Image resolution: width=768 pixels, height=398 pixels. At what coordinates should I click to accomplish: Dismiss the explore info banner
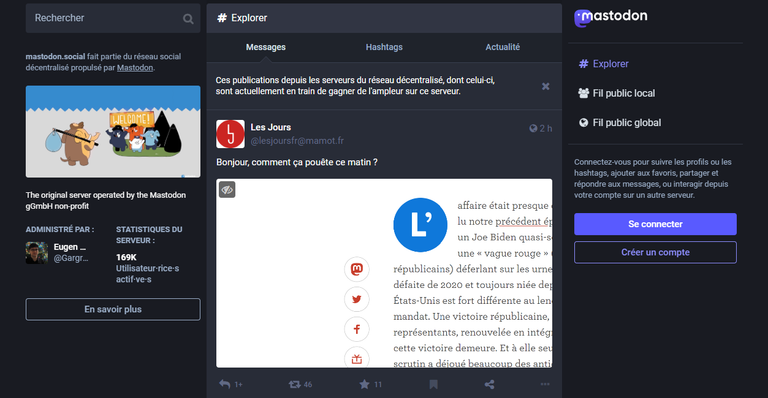point(545,86)
